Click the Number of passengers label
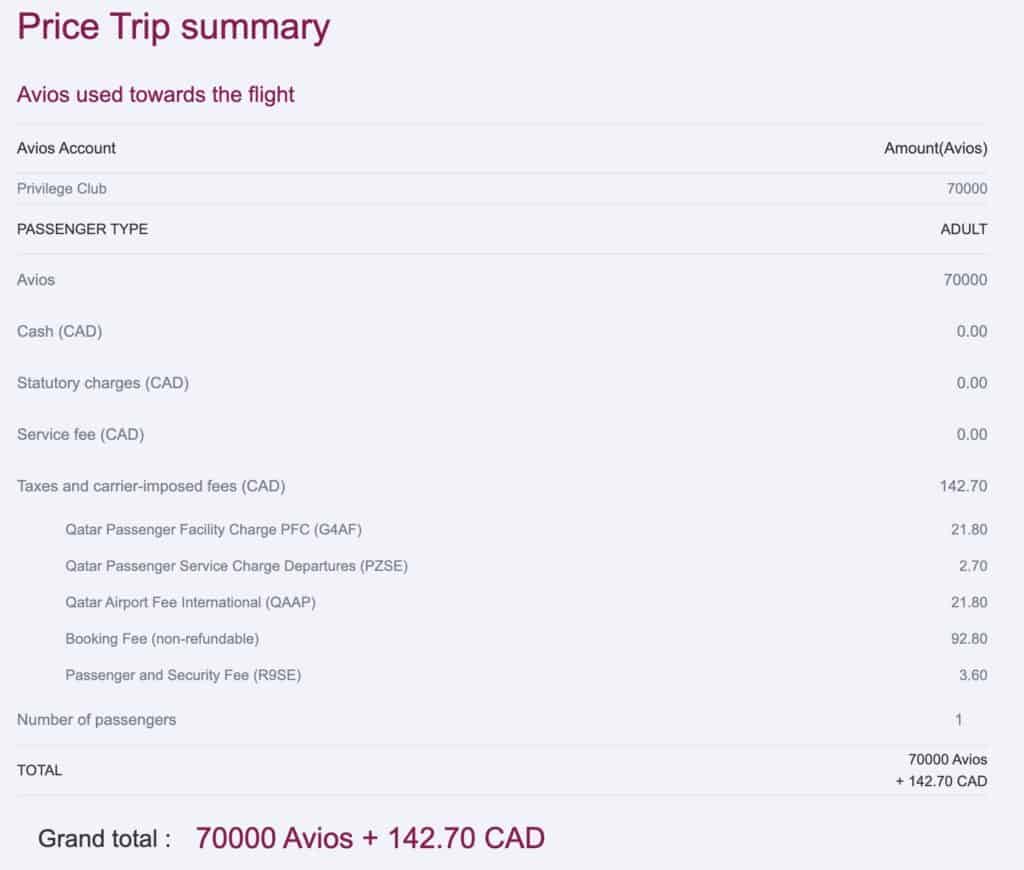Viewport: 1024px width, 870px height. pyautogui.click(x=96, y=720)
